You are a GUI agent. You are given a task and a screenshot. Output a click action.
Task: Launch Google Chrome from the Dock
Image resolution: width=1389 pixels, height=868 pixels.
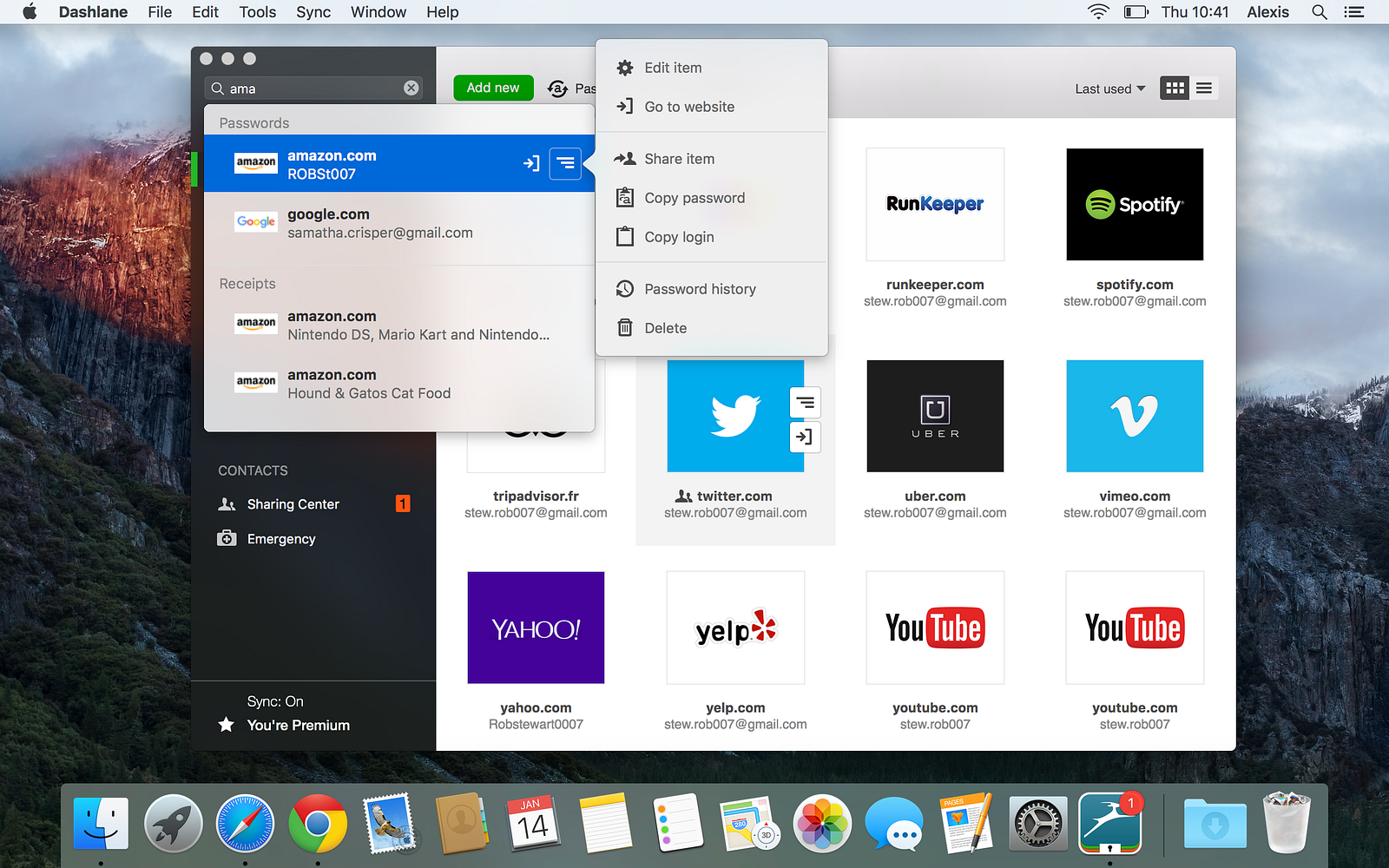click(x=318, y=823)
